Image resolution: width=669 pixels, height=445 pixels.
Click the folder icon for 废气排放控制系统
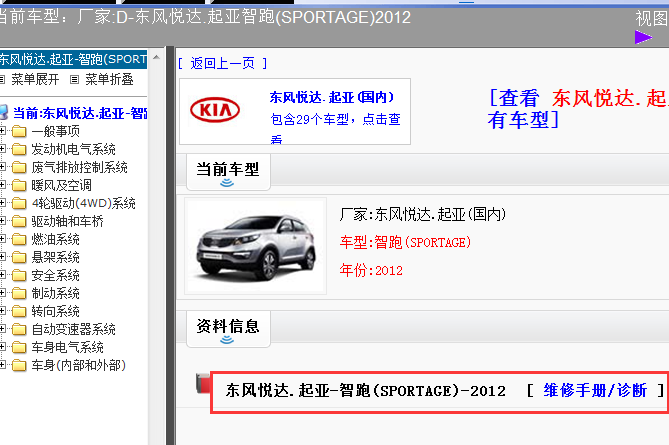(19, 167)
